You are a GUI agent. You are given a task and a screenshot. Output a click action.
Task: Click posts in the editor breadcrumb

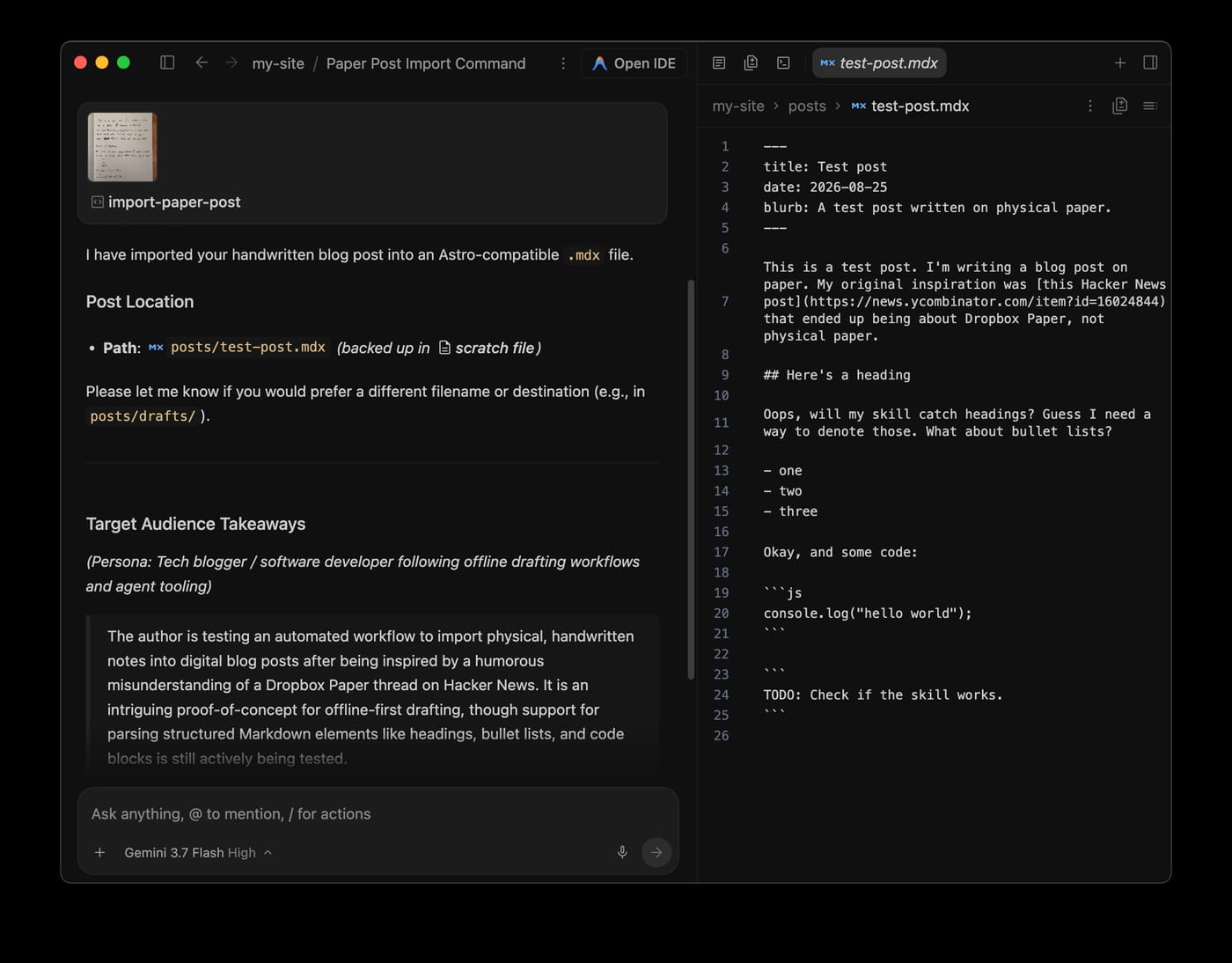[x=807, y=106]
